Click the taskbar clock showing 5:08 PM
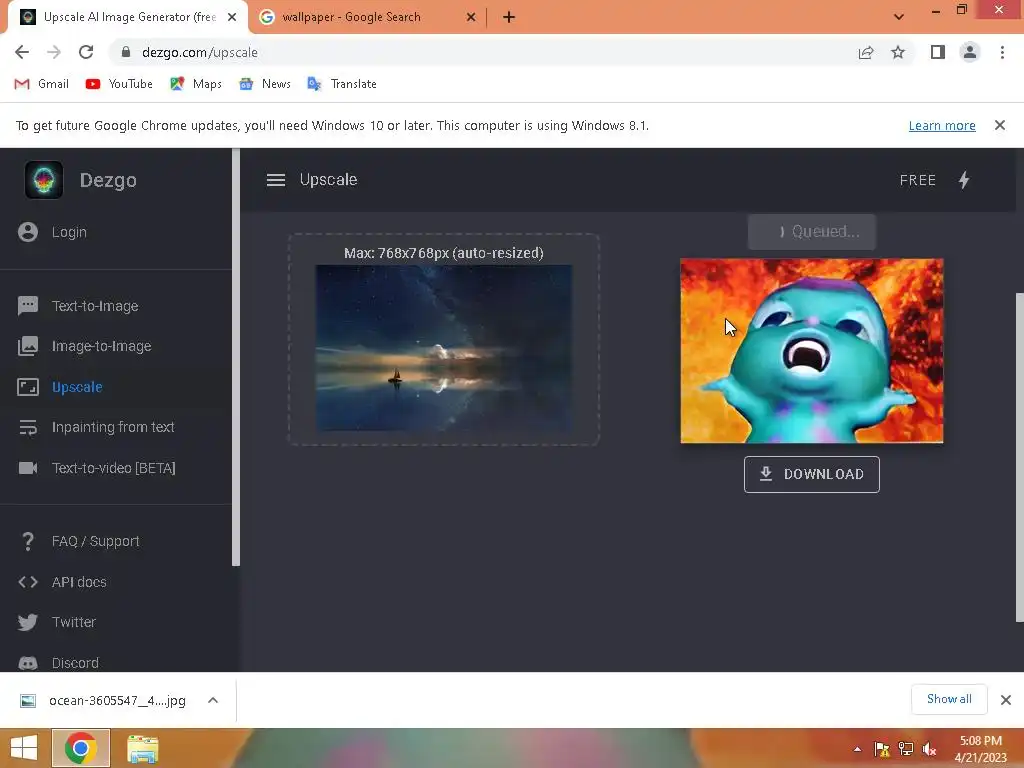Screen dimensions: 1024x768 [x=980, y=749]
